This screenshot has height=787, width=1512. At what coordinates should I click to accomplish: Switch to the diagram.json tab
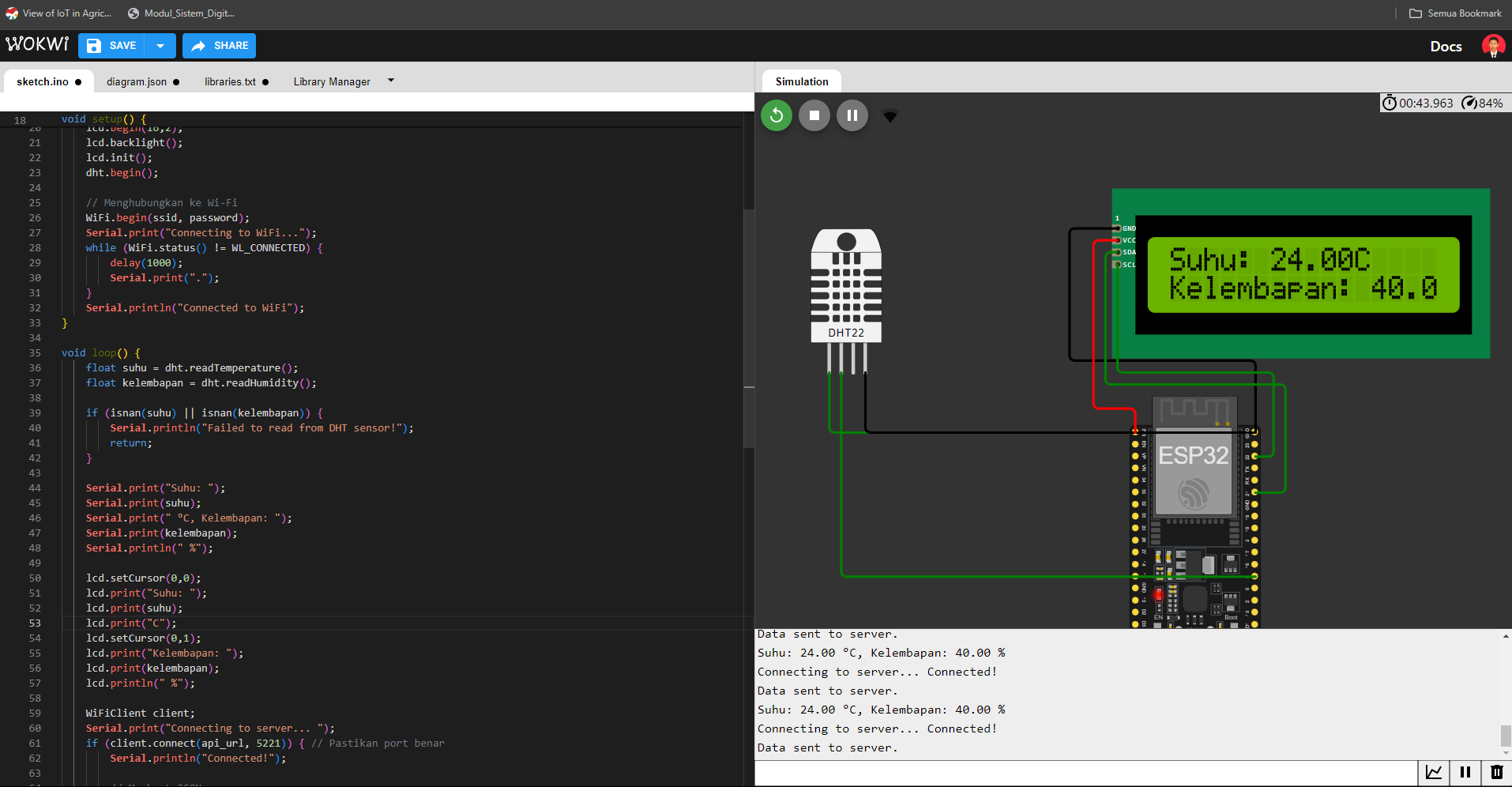tap(142, 81)
